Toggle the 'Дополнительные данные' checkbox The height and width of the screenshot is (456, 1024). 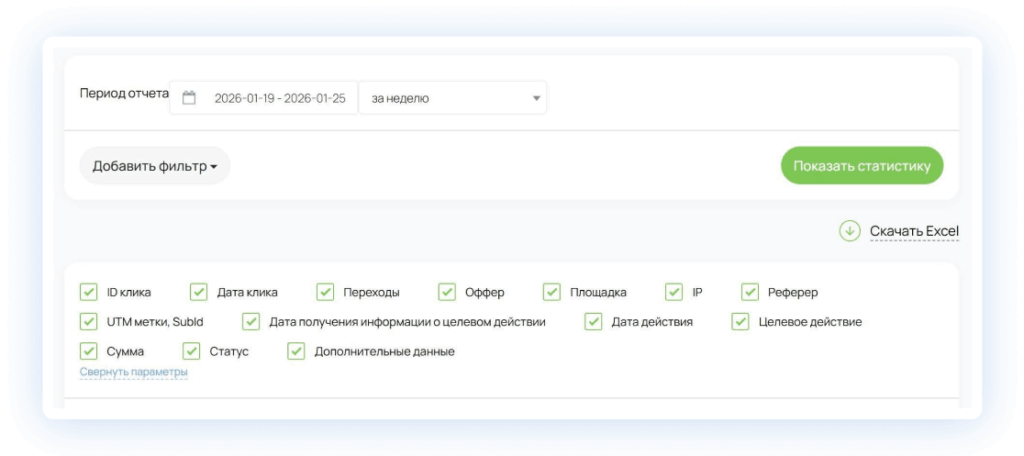(296, 351)
